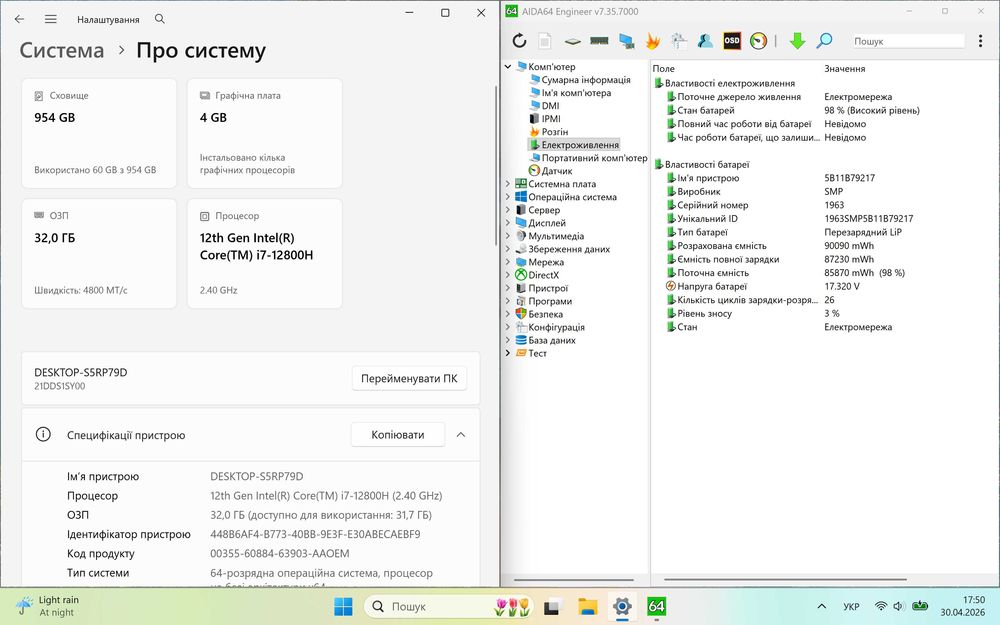
Task: Expand the Мережа tree node
Action: 508,262
